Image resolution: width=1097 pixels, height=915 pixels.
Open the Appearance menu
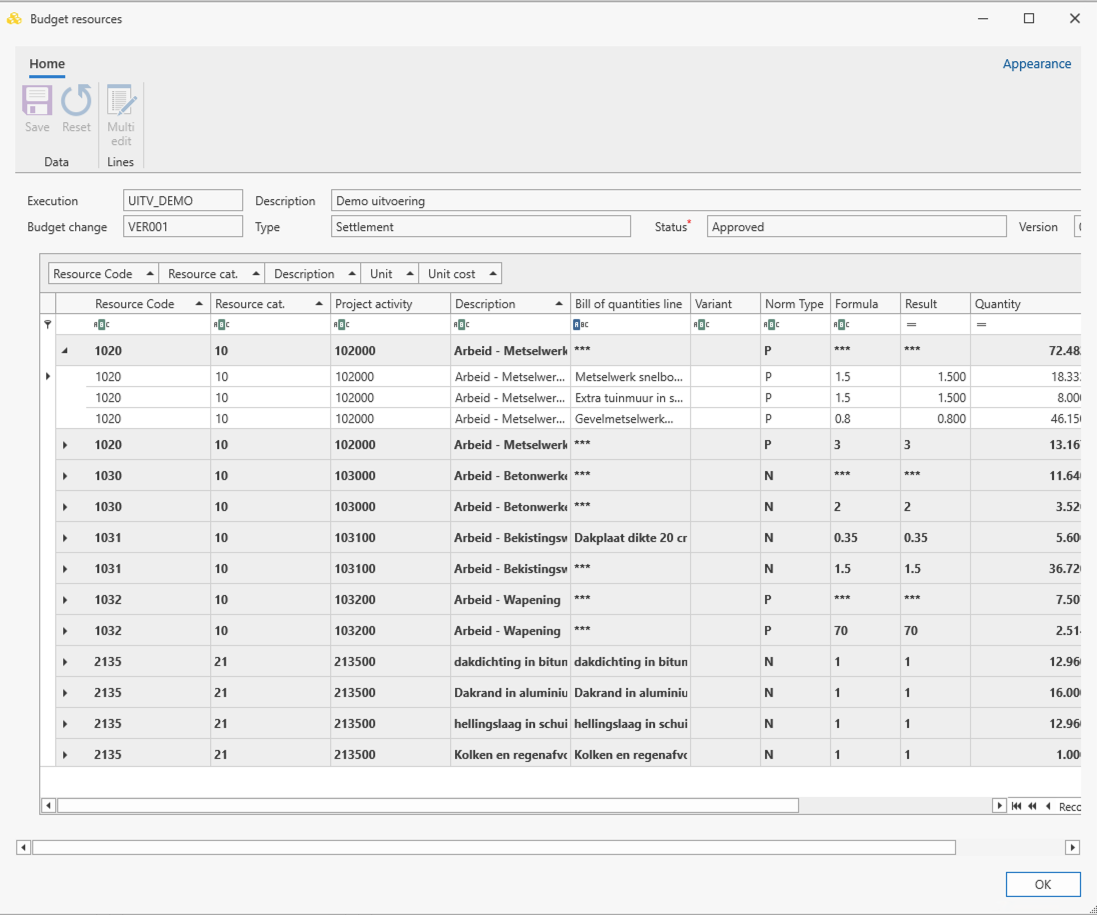(1037, 64)
